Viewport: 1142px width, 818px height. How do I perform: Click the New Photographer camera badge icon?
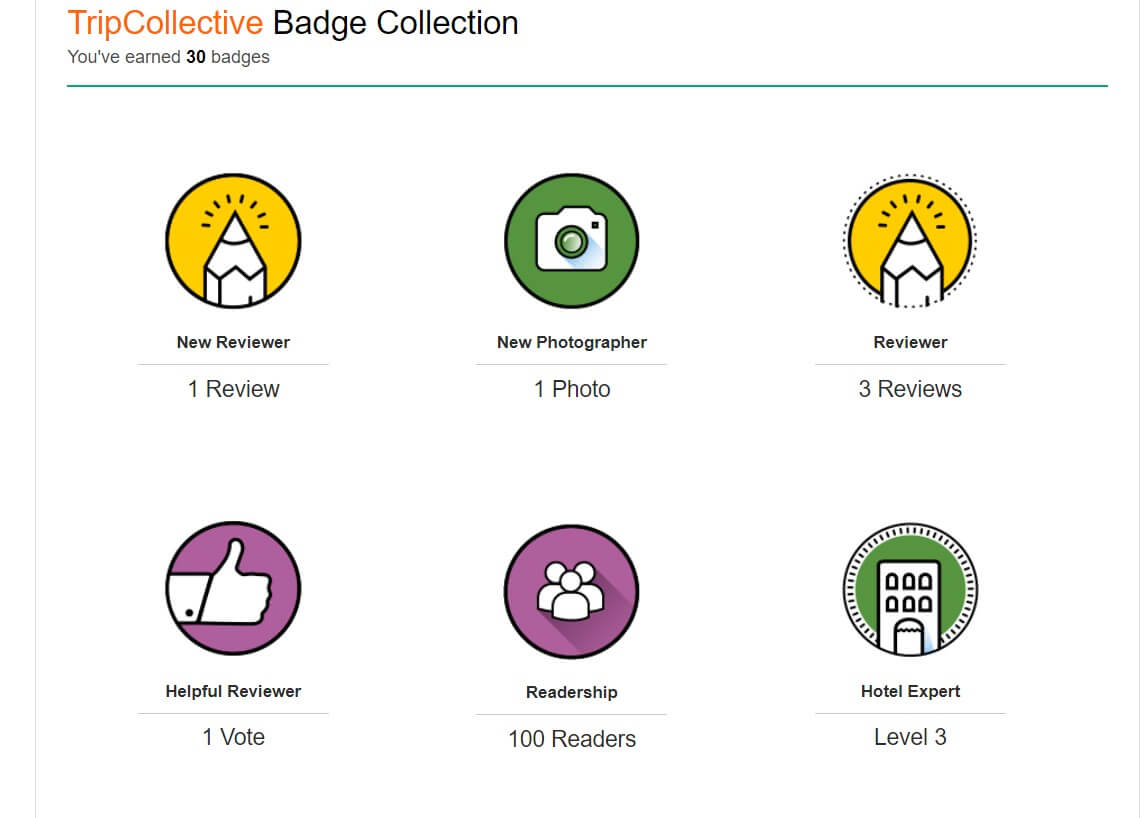(571, 241)
